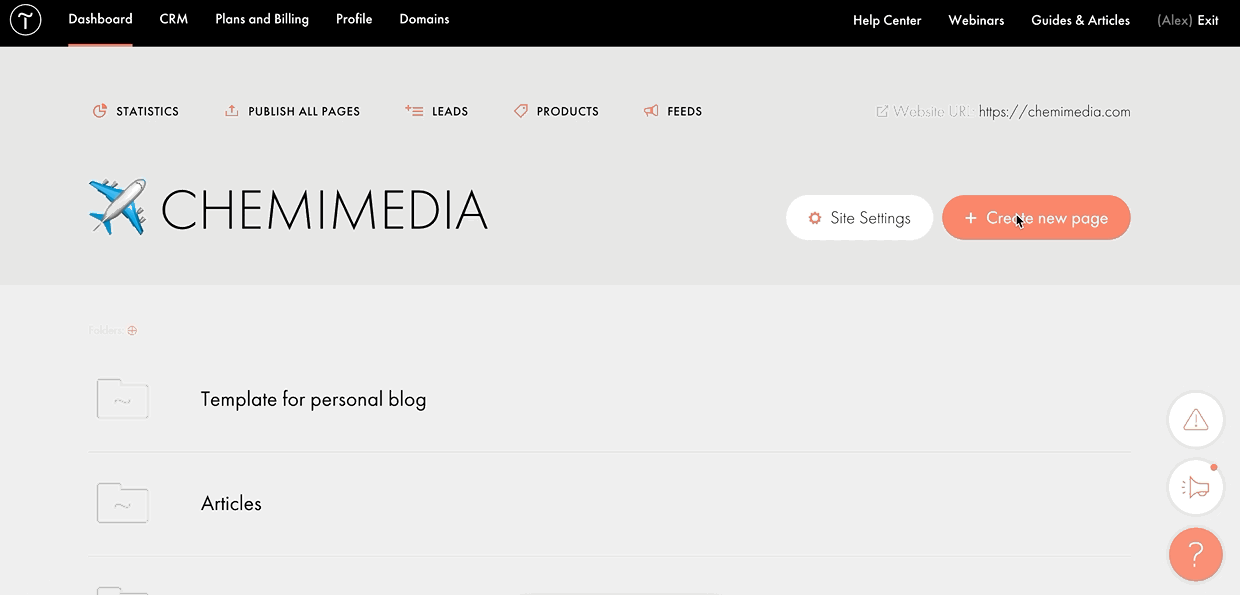This screenshot has height=595, width=1240.
Task: Open the https://chemimedia.com URL
Action: click(x=1055, y=112)
